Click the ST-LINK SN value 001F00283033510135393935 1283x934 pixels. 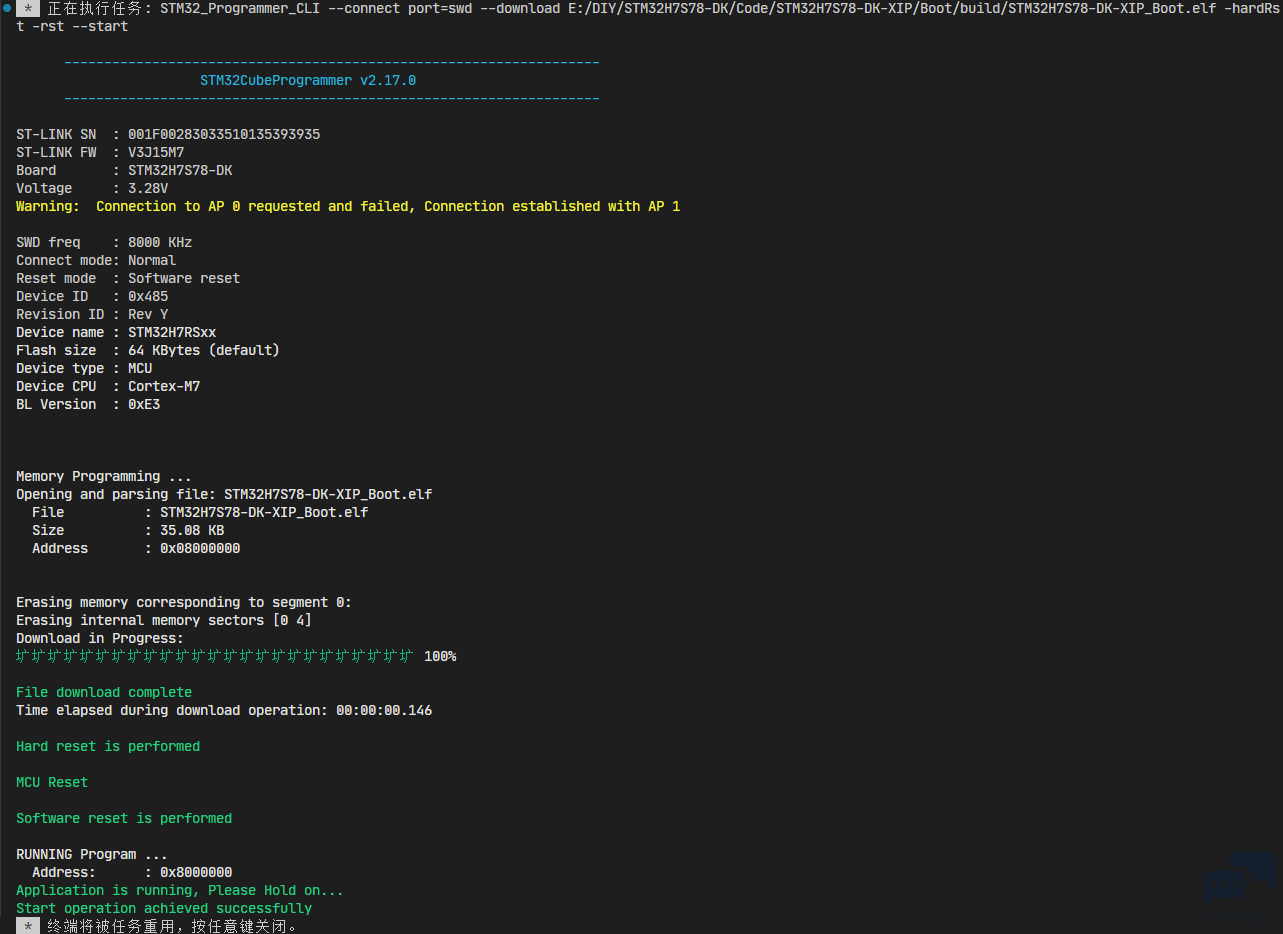point(224,134)
